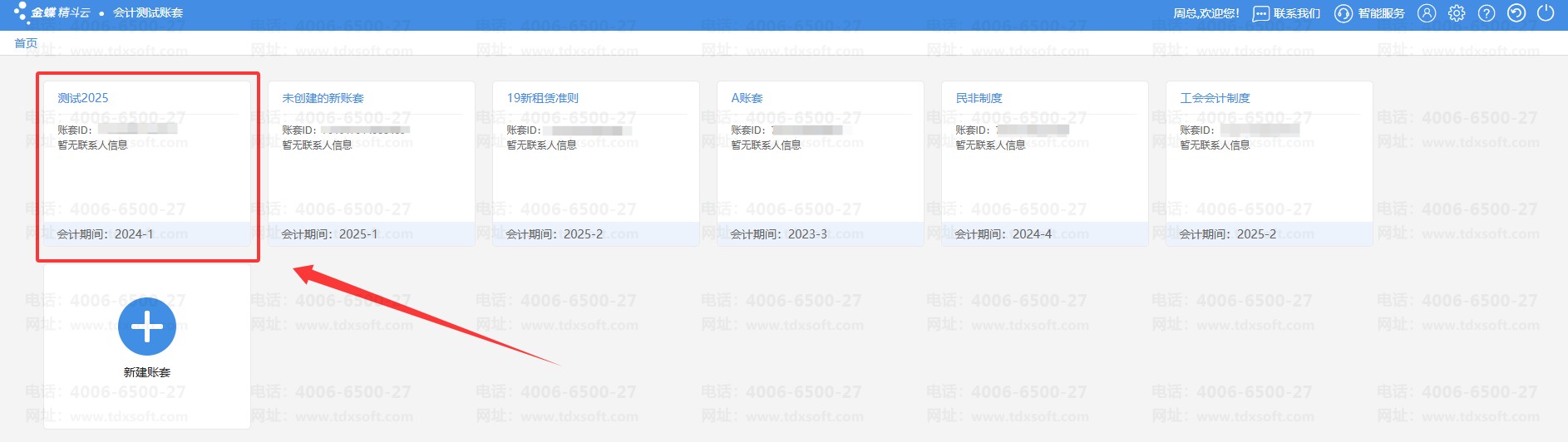The image size is (1568, 442).
Task: Click the power logout icon
Action: coord(1546,13)
